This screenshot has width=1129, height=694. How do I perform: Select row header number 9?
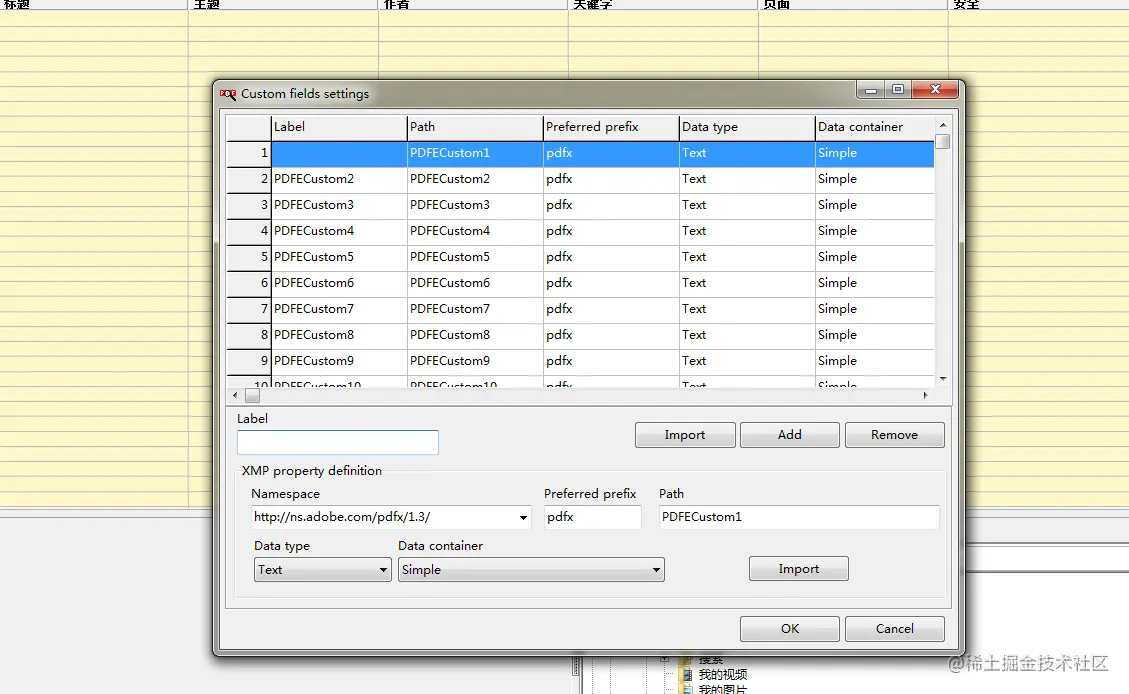[248, 361]
